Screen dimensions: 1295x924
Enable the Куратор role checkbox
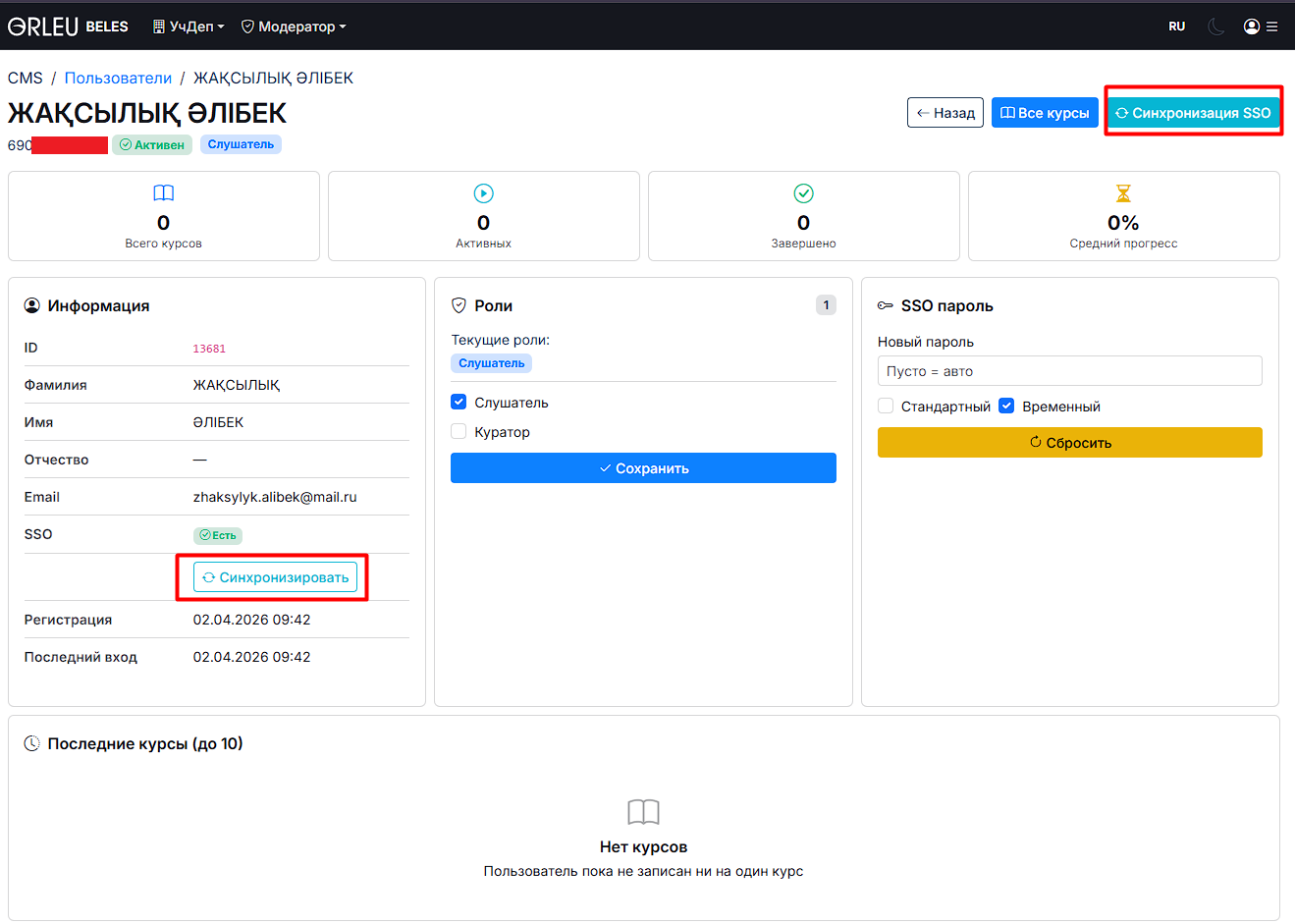pyautogui.click(x=459, y=431)
